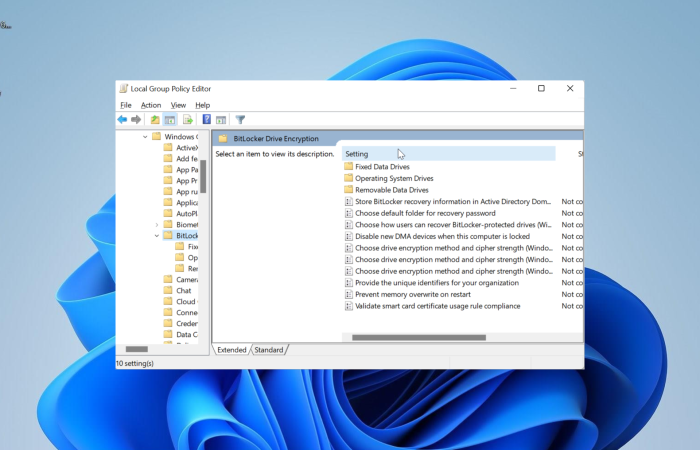700x450 pixels.
Task: Click the Removable Data Drives folder icon
Action: [349, 190]
